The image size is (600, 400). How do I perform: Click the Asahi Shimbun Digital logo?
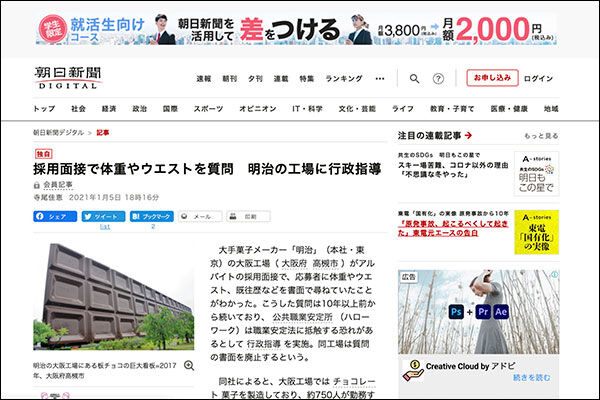[x=68, y=78]
